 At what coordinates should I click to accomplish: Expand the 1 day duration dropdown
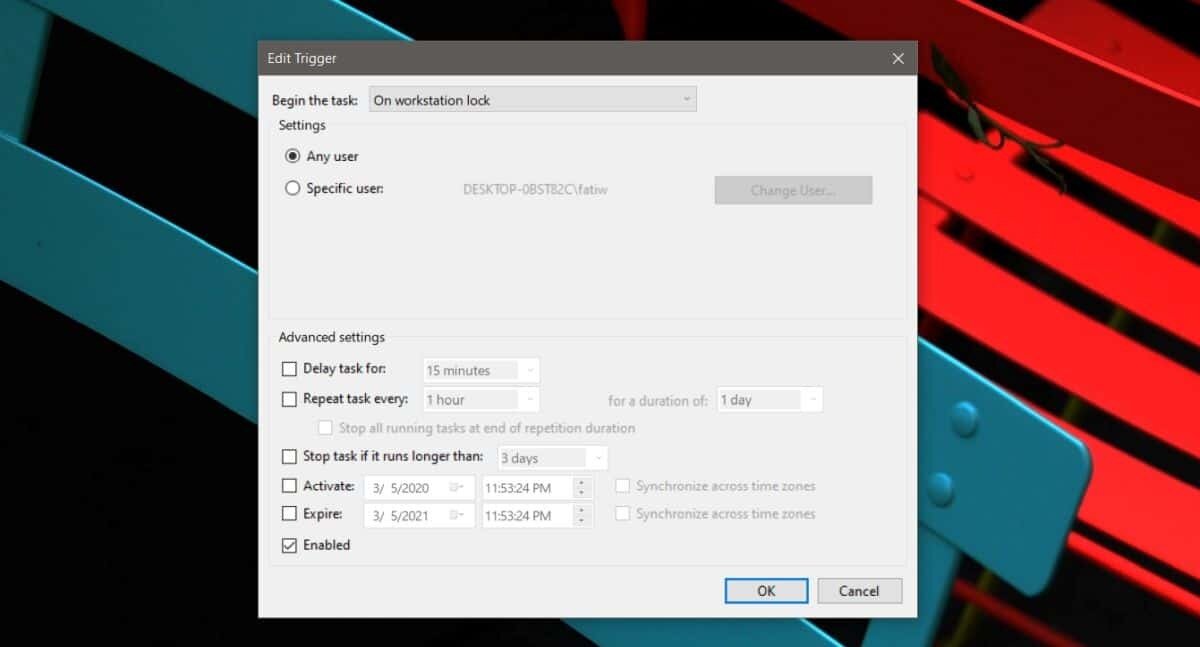[770, 400]
